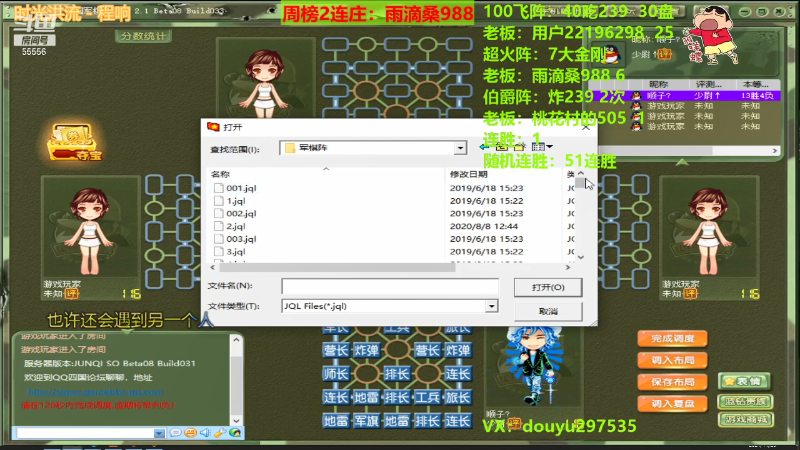Click the 夺宝 treasure chest icon
This screenshot has height=450, width=800.
tap(73, 142)
